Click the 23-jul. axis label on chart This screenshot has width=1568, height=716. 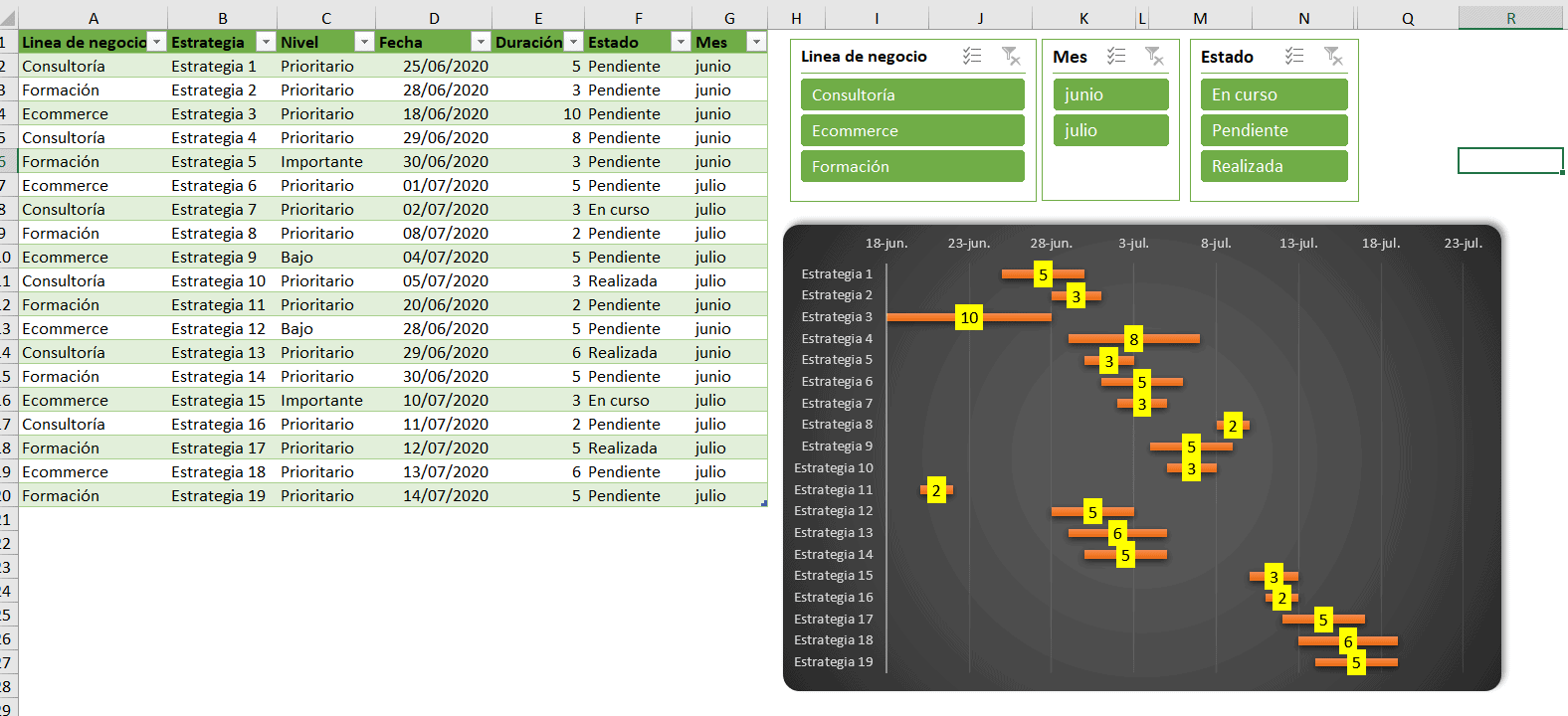pyautogui.click(x=1464, y=243)
